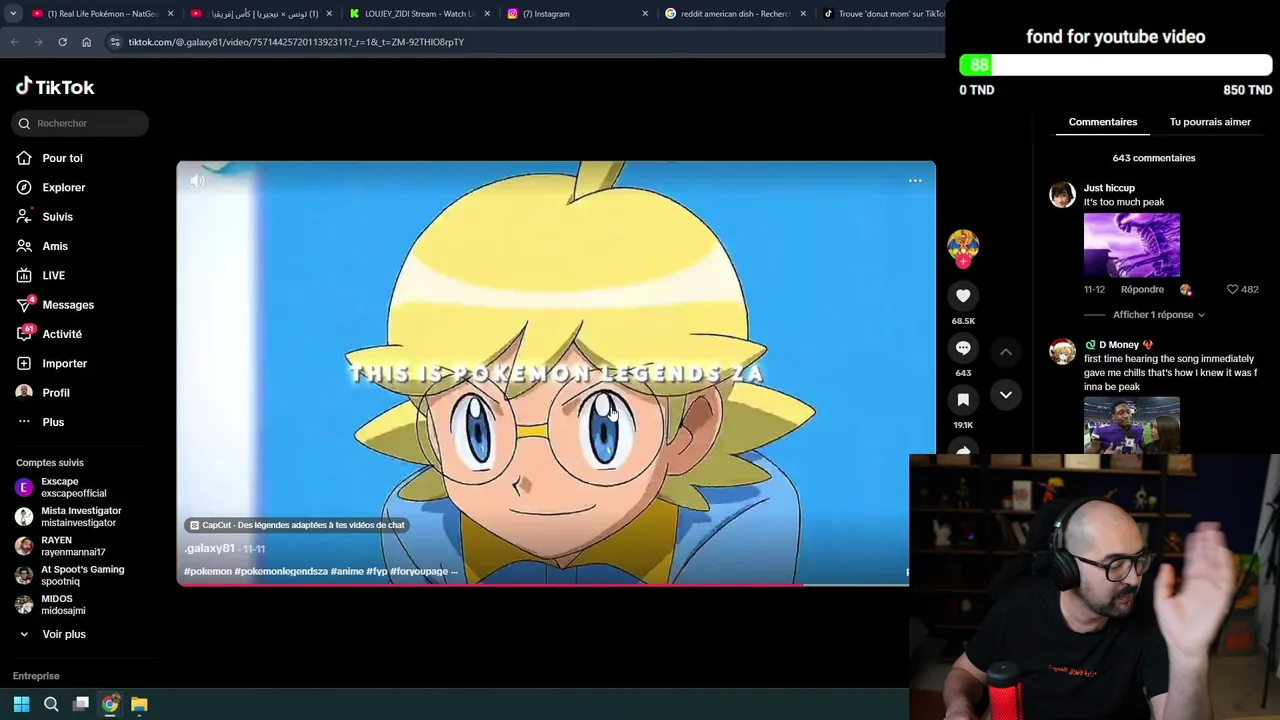Open Windows taskbar search

(51, 704)
